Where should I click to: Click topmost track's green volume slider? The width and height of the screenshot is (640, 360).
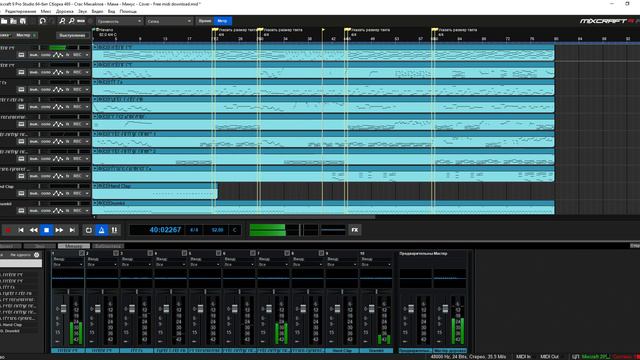pyautogui.click(x=58, y=47)
